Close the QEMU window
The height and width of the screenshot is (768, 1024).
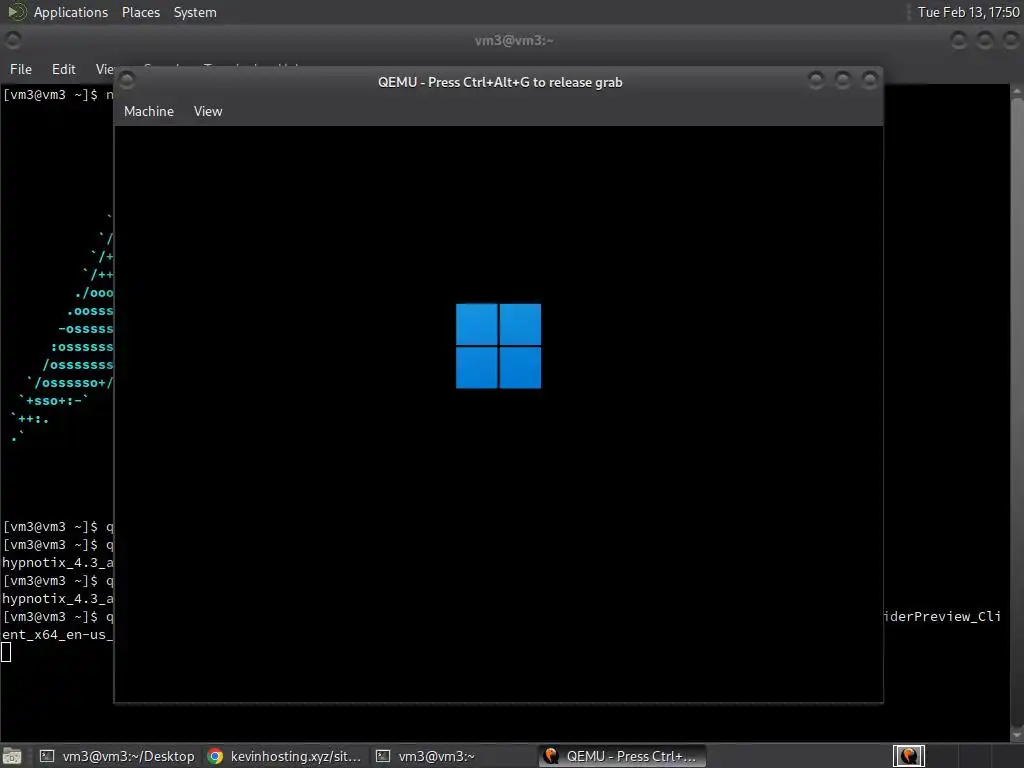coord(869,80)
